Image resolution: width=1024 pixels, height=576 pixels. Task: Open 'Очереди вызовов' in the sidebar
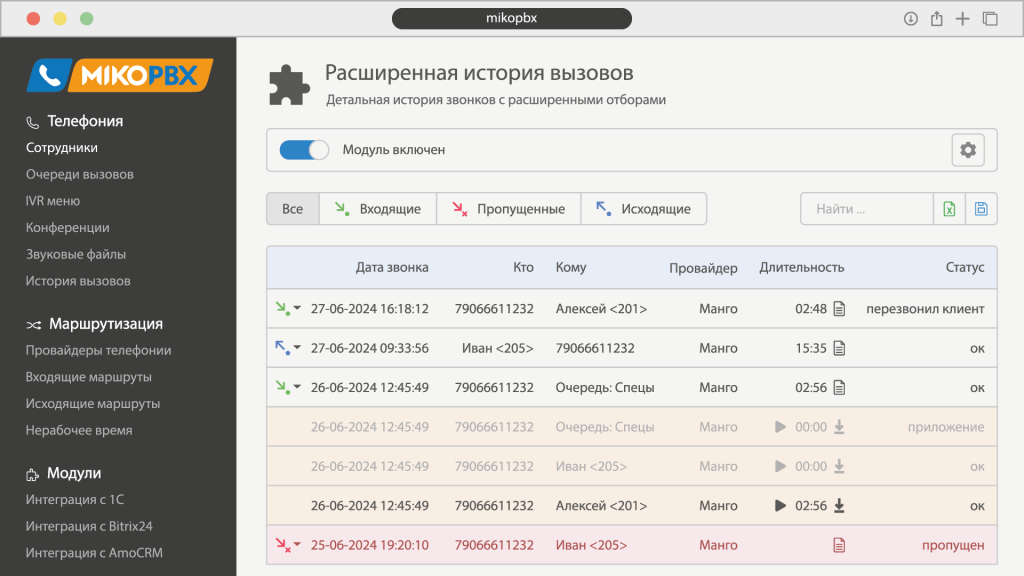click(80, 174)
